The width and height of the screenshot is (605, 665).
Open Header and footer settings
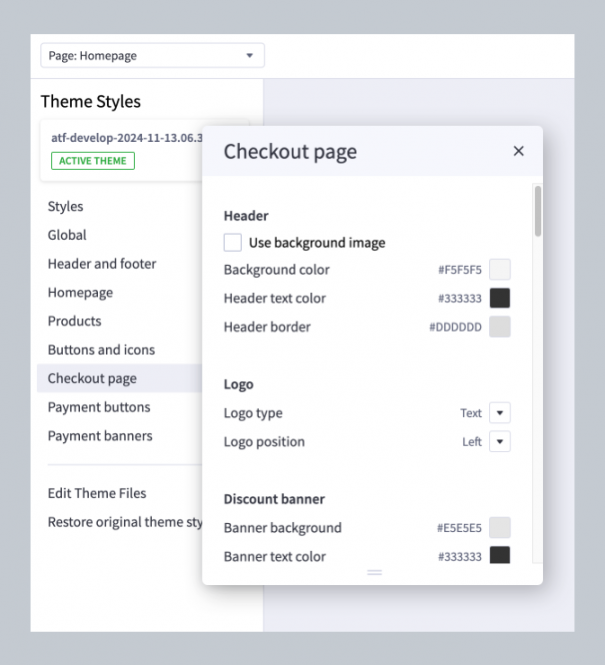[x=102, y=264]
